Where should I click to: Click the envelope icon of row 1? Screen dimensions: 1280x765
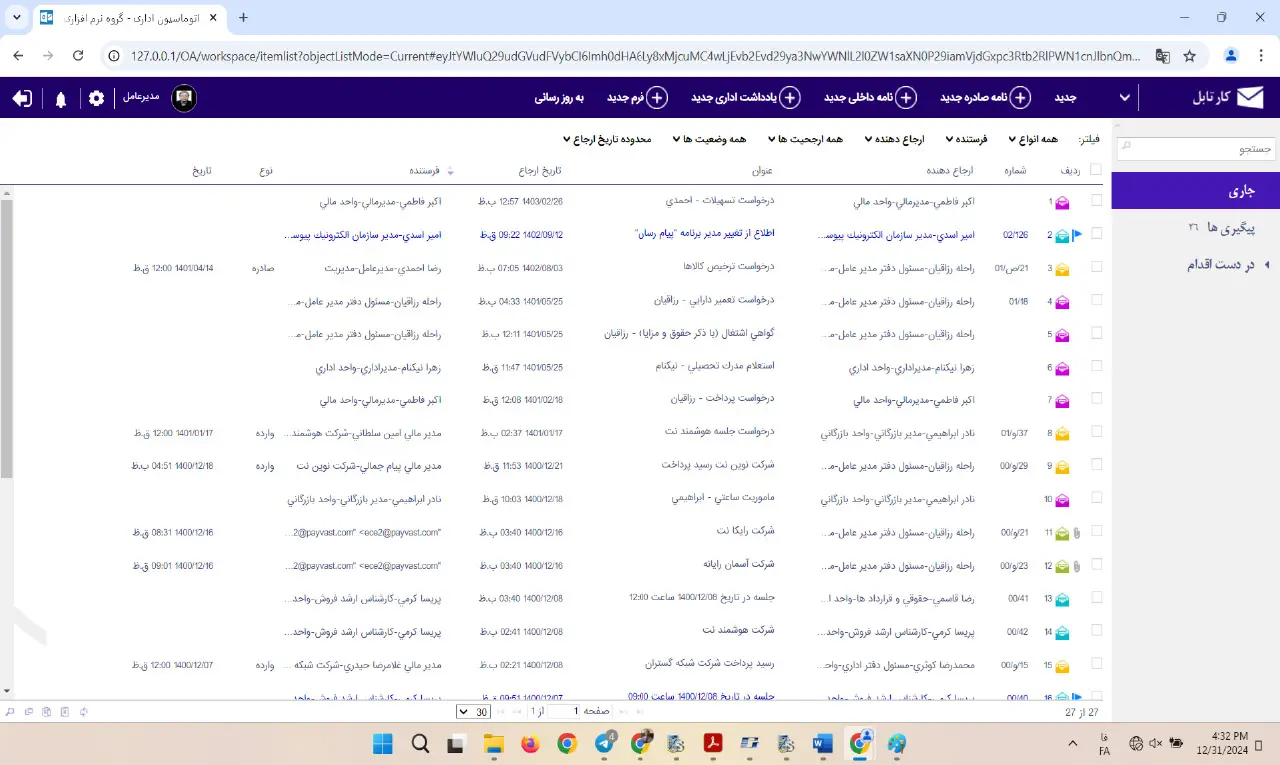tap(1062, 202)
